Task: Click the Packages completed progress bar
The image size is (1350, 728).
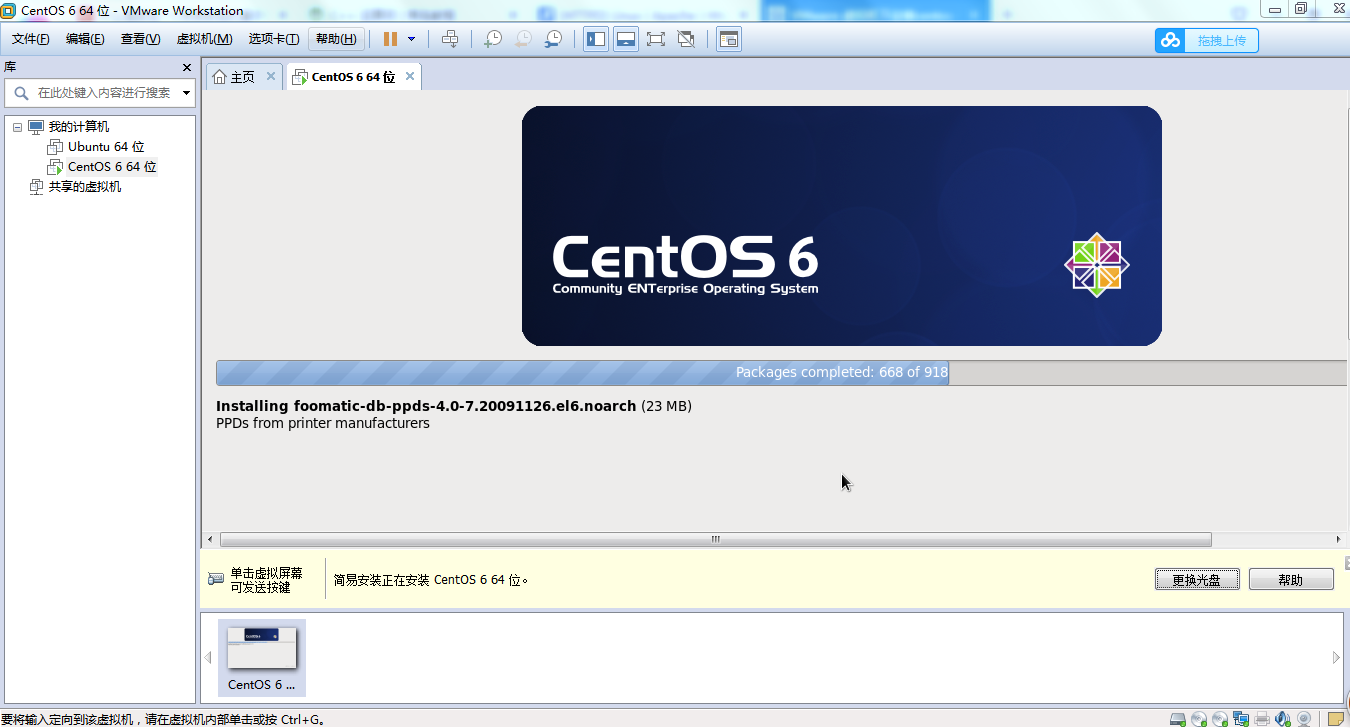Action: coord(781,373)
